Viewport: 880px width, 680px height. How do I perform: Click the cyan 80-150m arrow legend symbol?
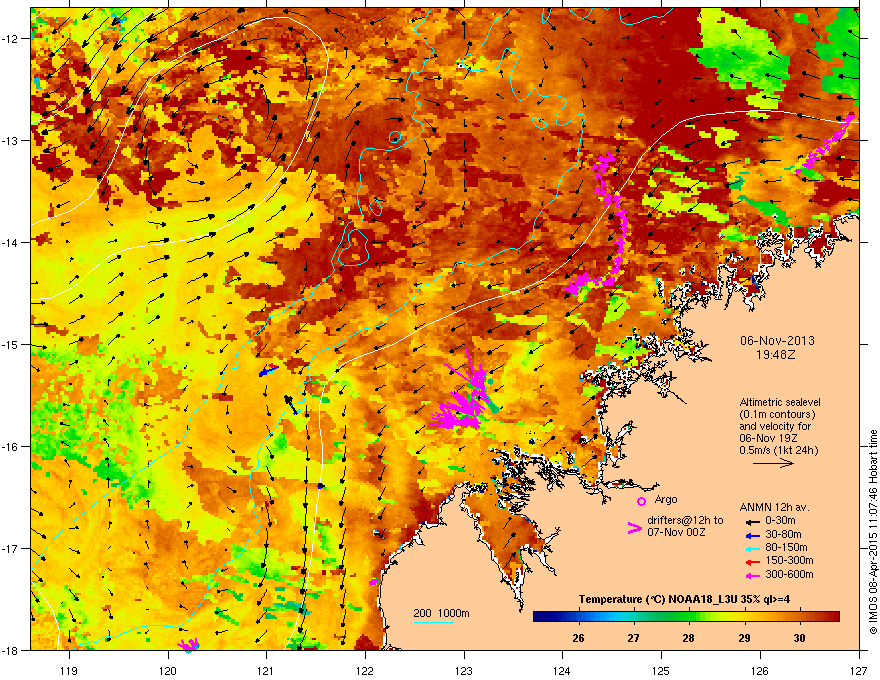point(752,548)
